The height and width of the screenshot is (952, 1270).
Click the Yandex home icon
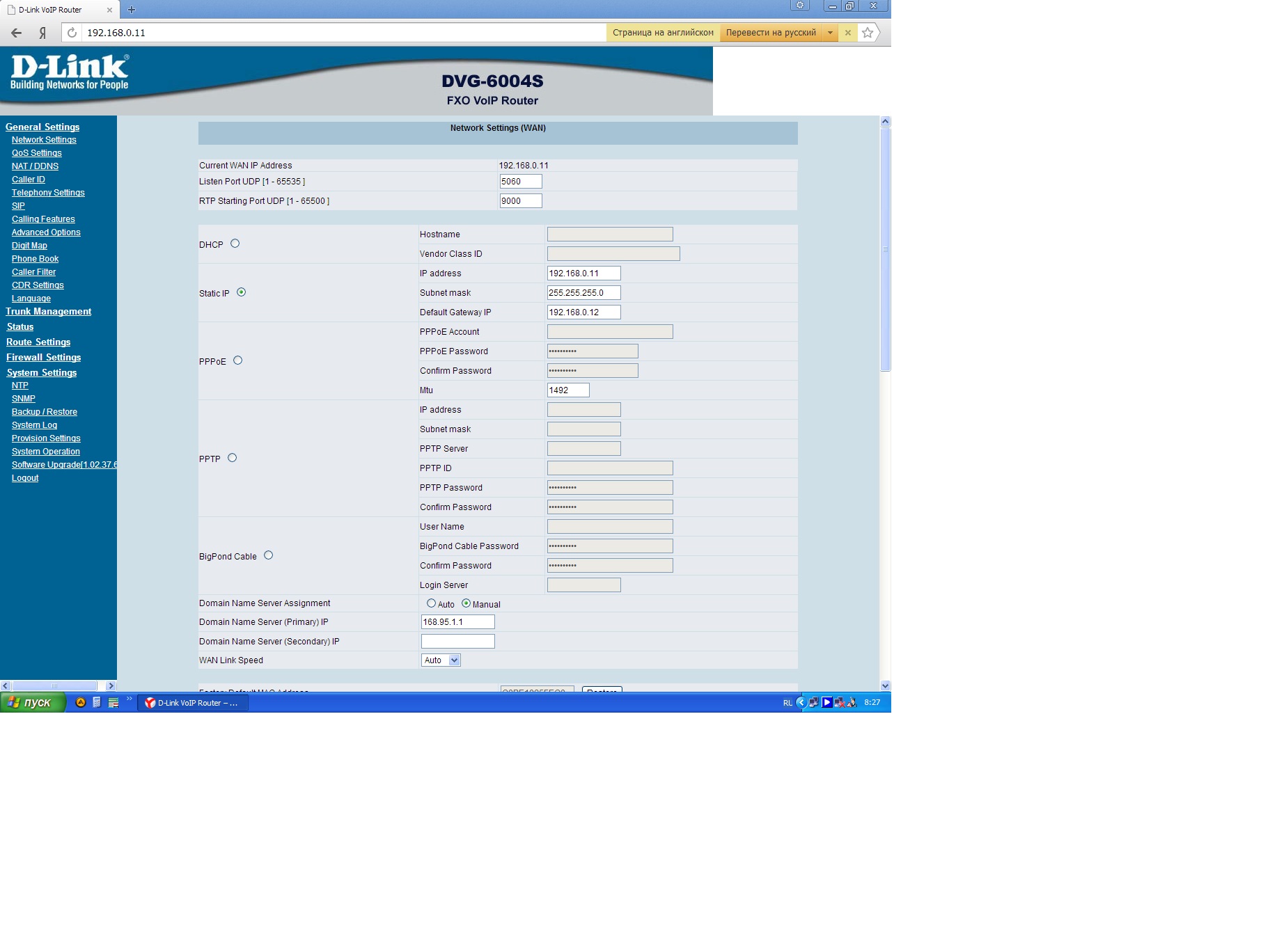pos(42,33)
